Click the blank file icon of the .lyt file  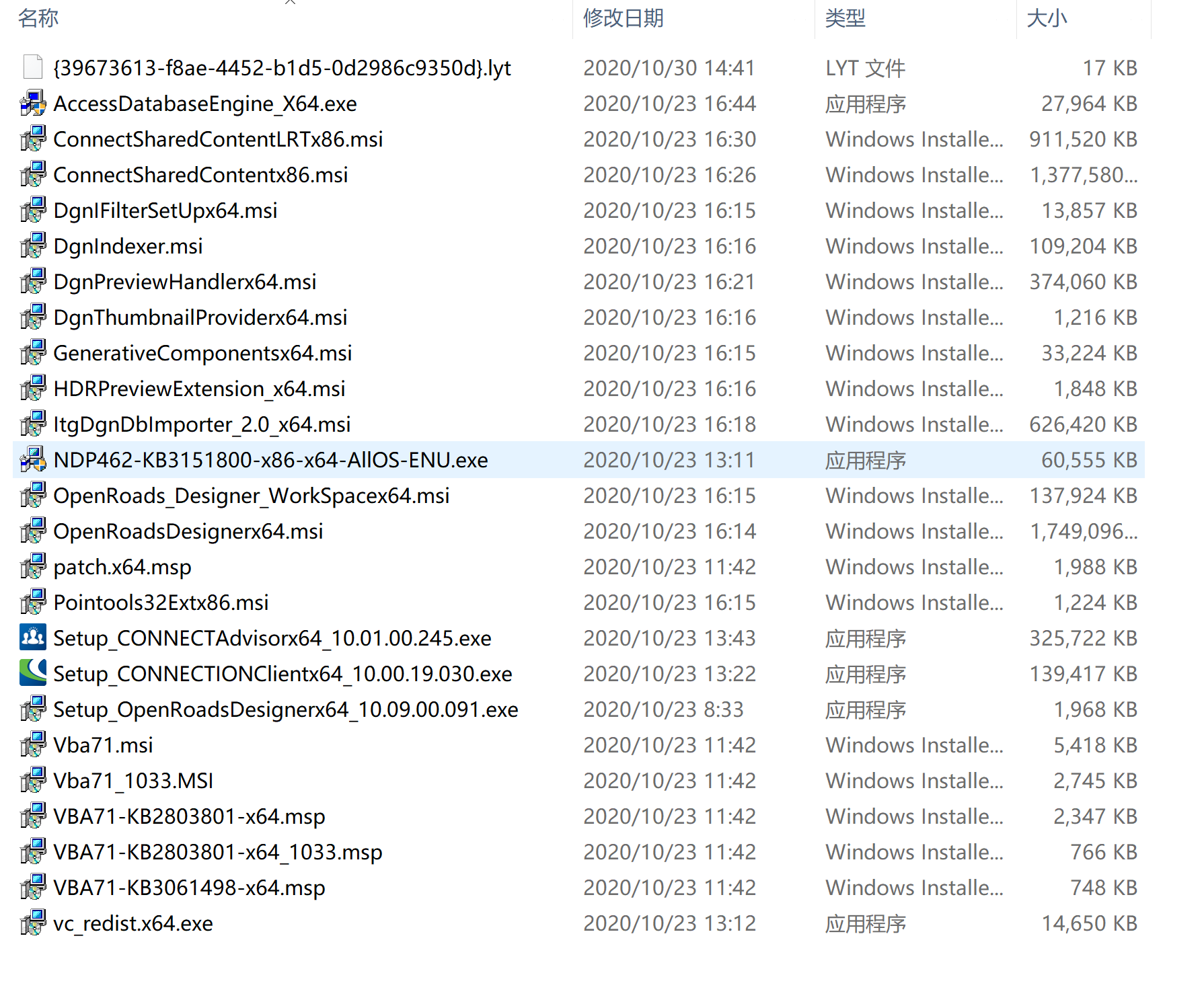pyautogui.click(x=33, y=67)
